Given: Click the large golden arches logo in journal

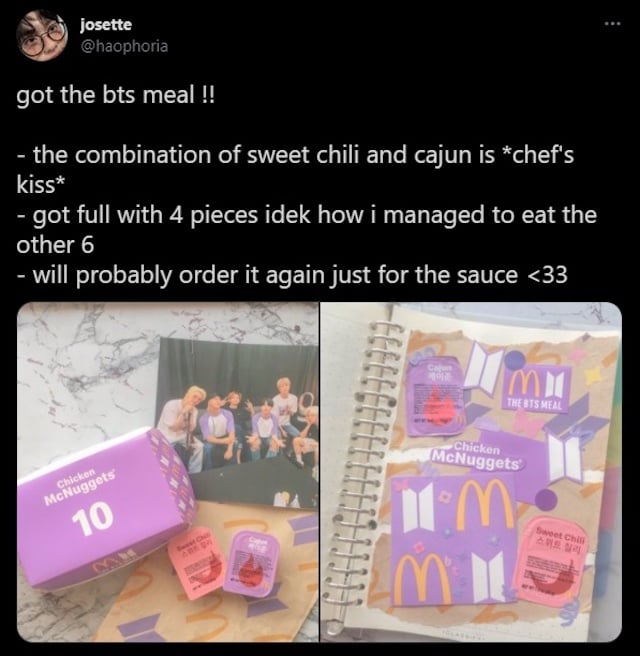Looking at the screenshot, I should pos(485,504).
